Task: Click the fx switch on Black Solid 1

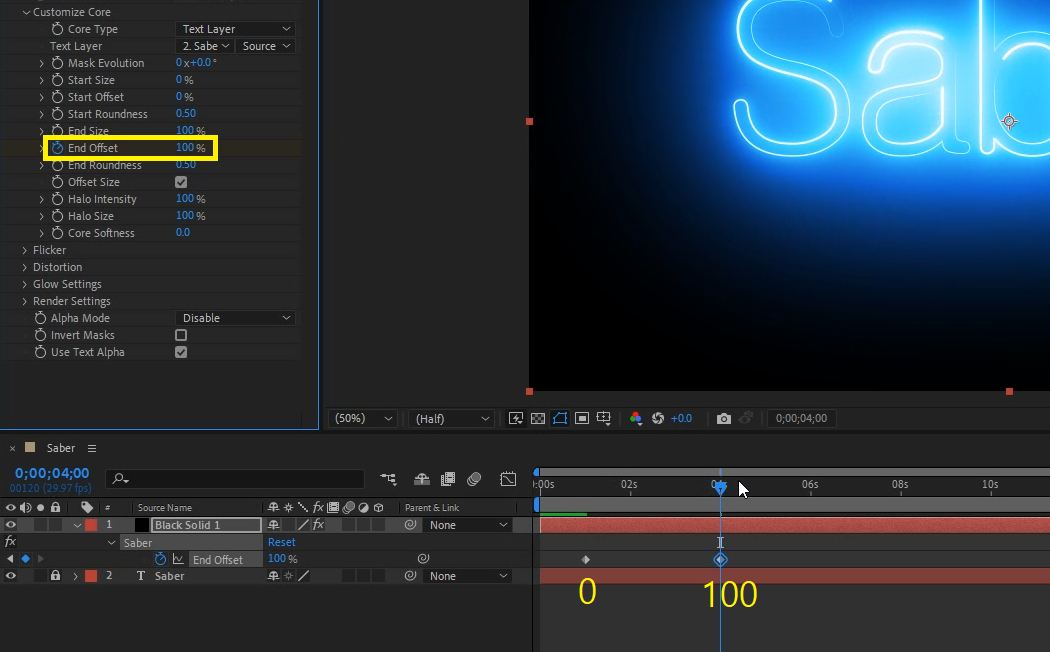Action: [318, 525]
